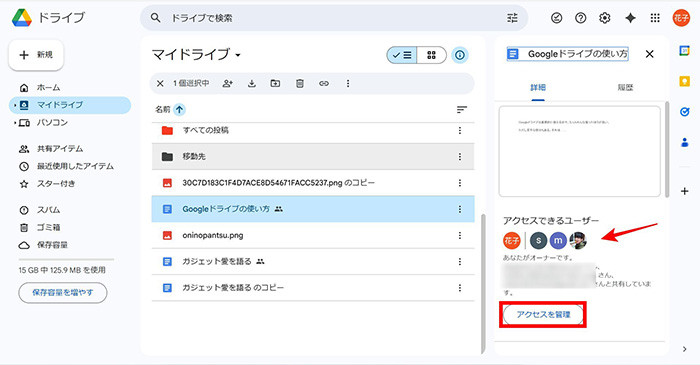Click the 's' shared user avatar
The width and height of the screenshot is (700, 365).
click(538, 241)
